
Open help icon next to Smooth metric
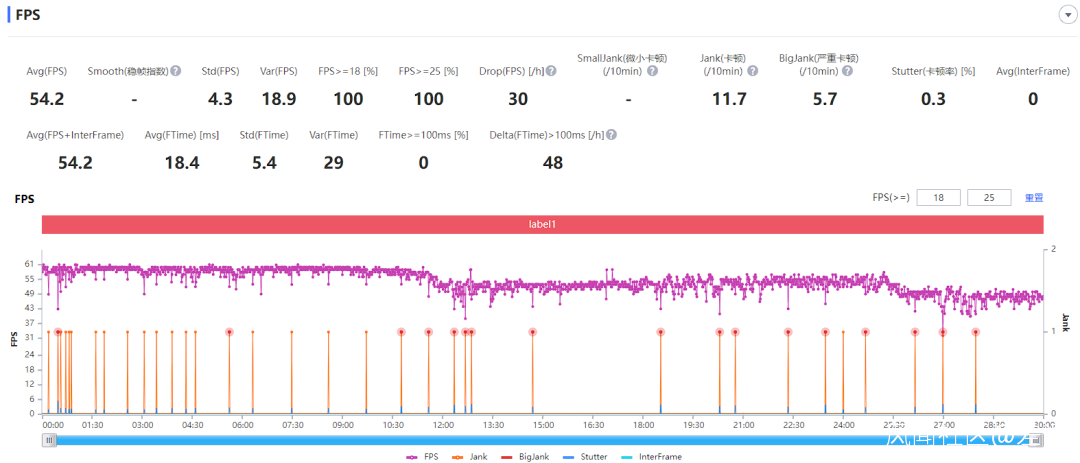click(176, 71)
